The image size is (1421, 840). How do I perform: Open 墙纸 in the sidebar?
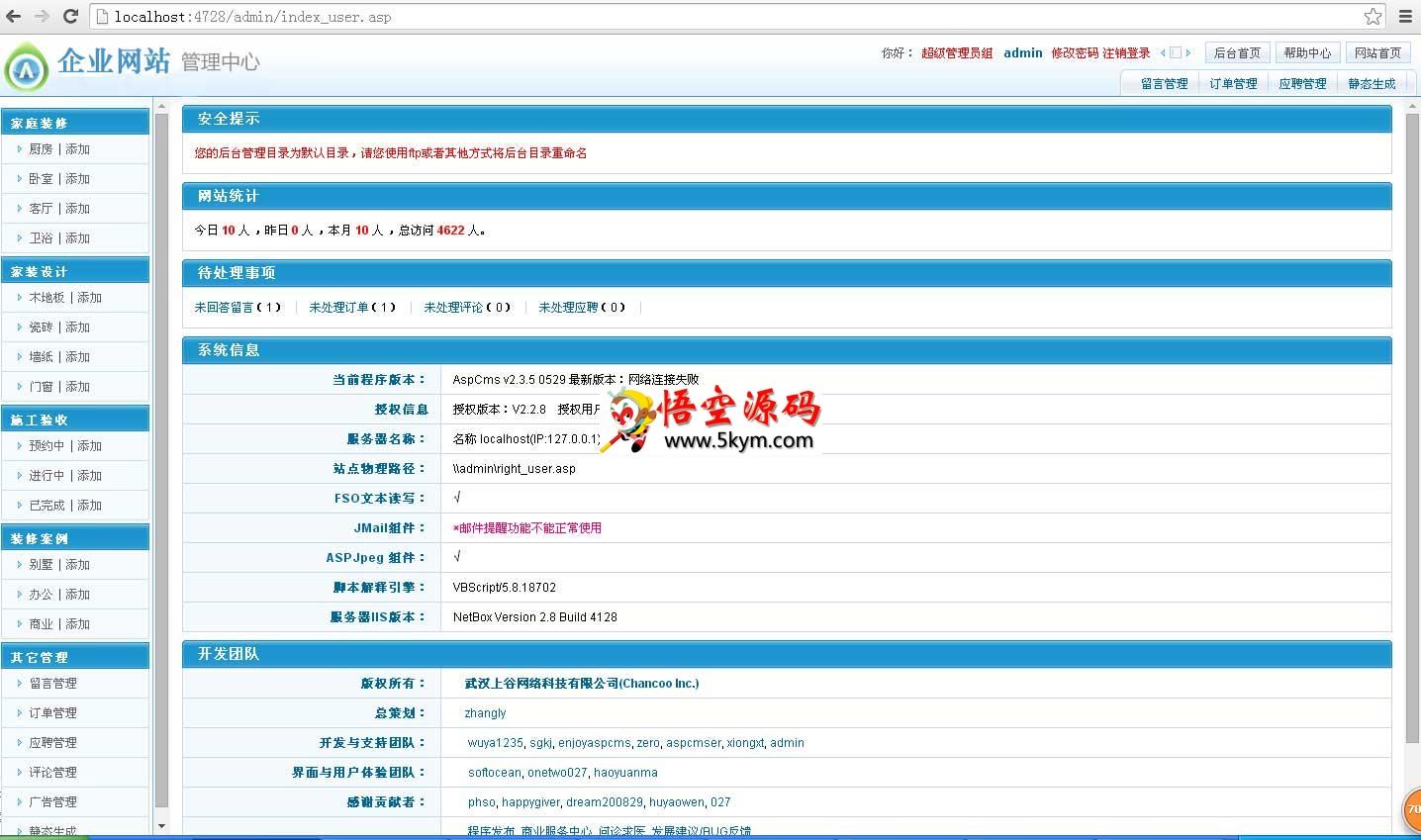41,357
